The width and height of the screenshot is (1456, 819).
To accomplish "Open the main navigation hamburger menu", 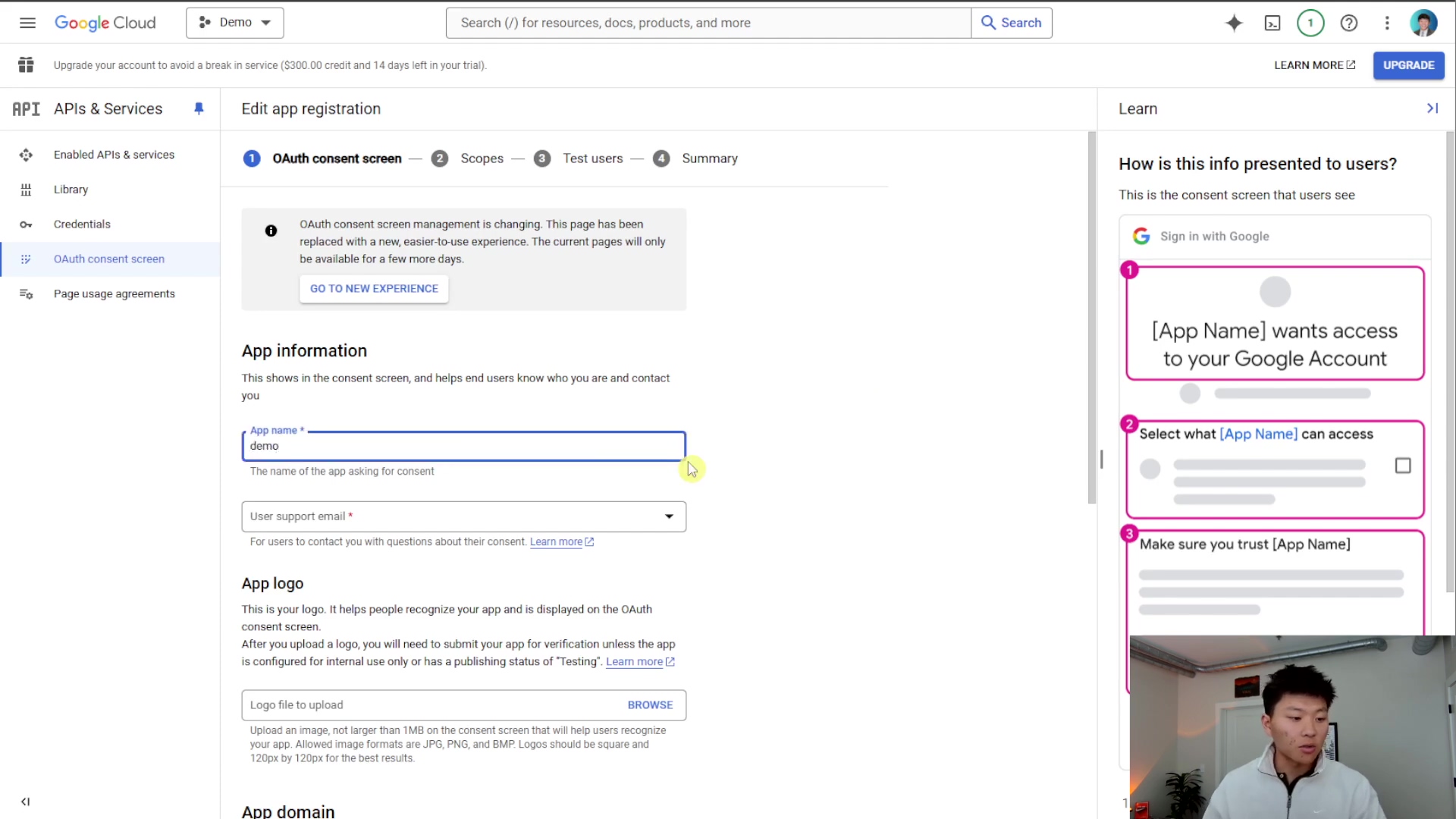I will pyautogui.click(x=27, y=23).
